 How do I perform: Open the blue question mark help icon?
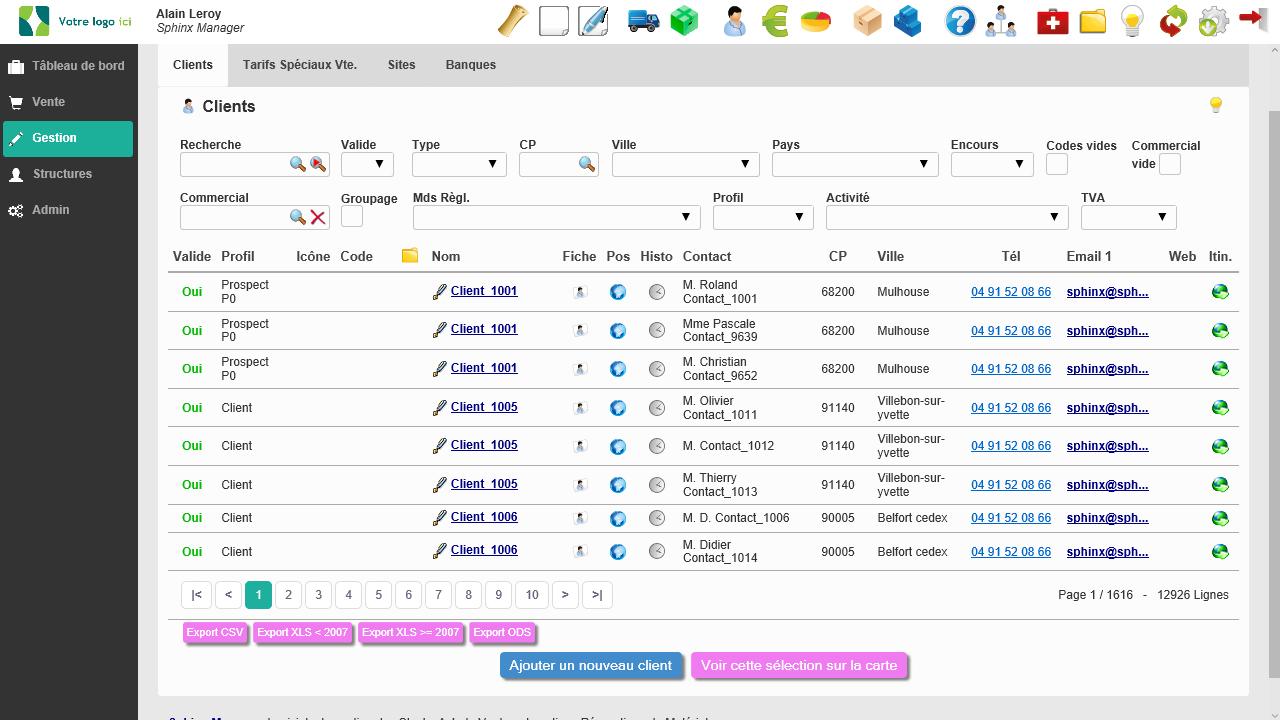click(960, 21)
